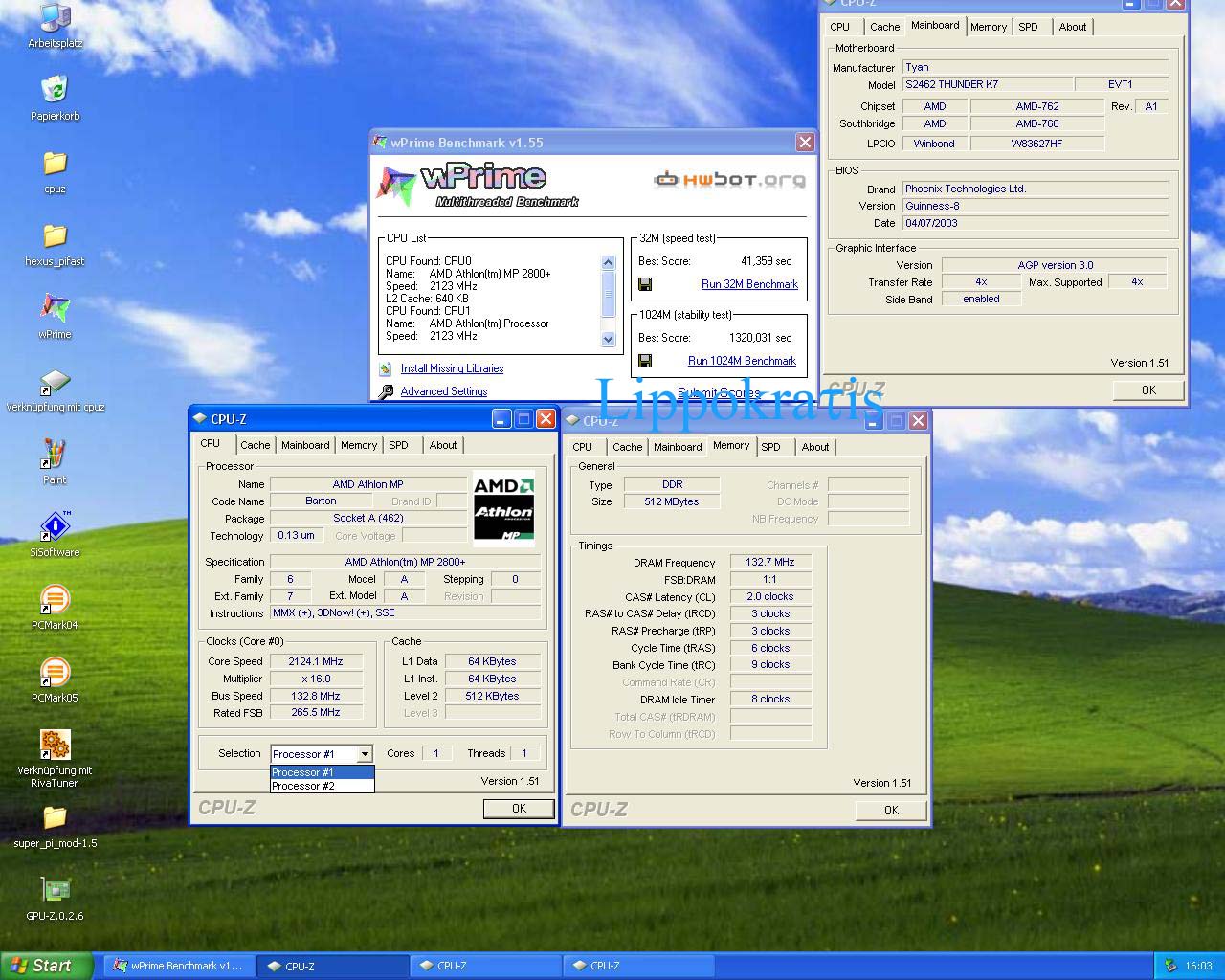Click the Advanced Settings wrench icon
This screenshot has height=980, width=1225.
(386, 391)
